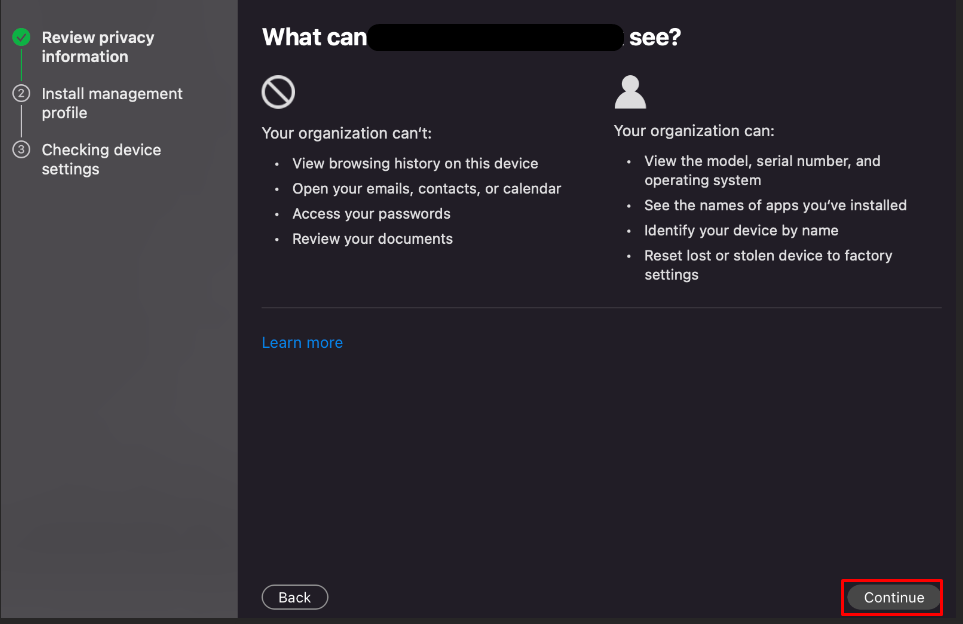Click 'Access your passwords' item
The height and width of the screenshot is (624, 963).
coord(372,214)
